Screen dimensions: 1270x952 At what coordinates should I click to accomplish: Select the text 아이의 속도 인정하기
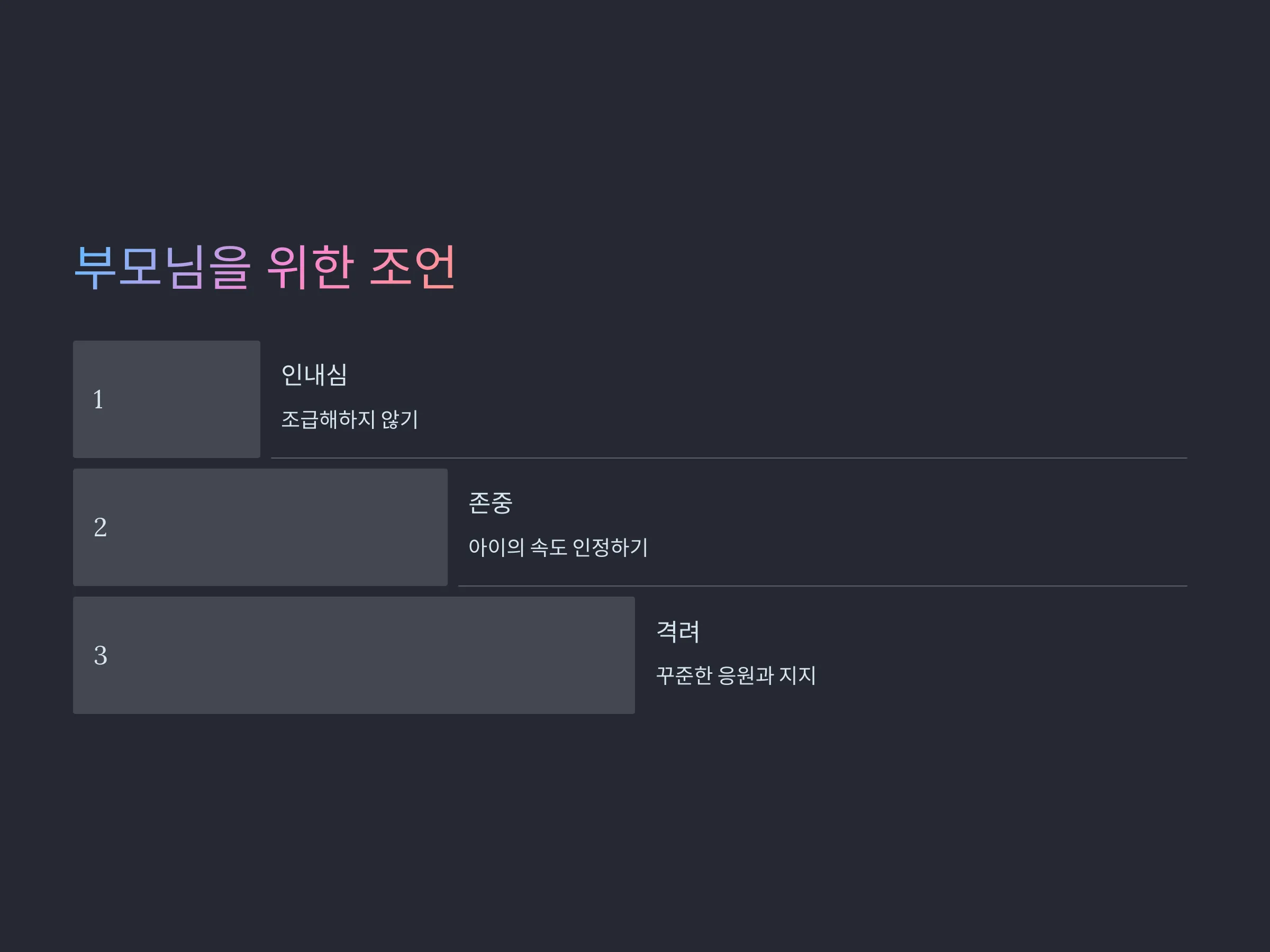click(558, 547)
